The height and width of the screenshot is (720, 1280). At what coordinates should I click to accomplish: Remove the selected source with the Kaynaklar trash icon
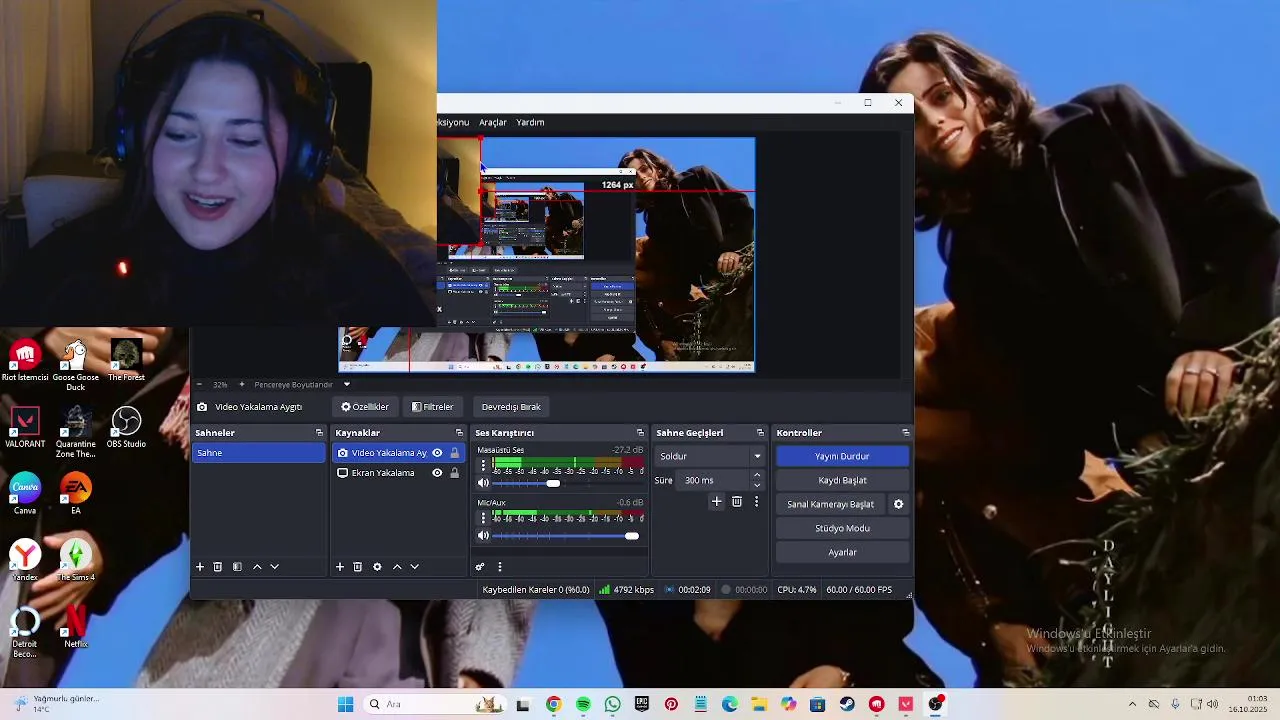[x=358, y=567]
